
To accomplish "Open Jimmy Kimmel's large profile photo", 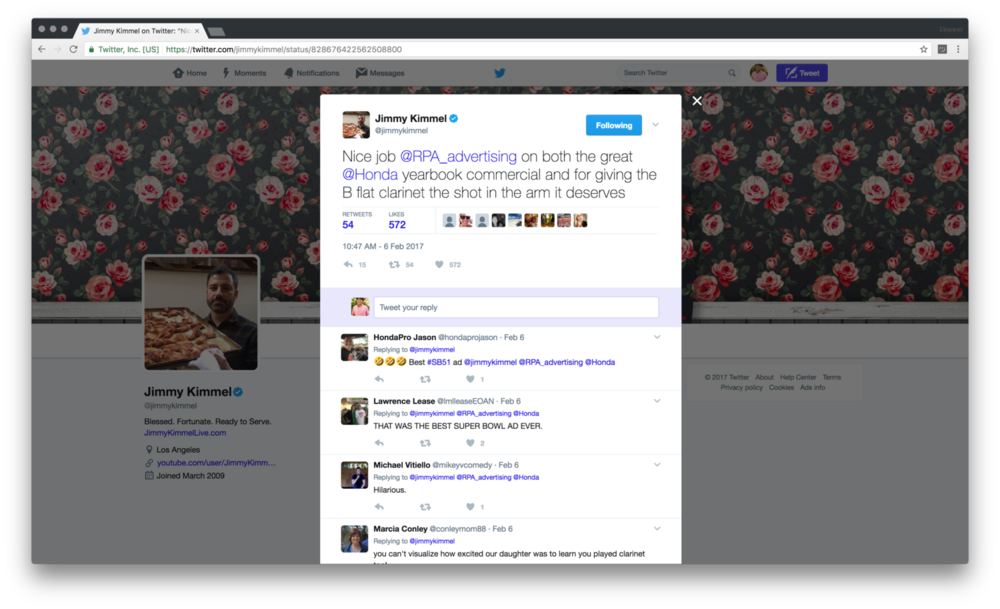I will pos(201,313).
